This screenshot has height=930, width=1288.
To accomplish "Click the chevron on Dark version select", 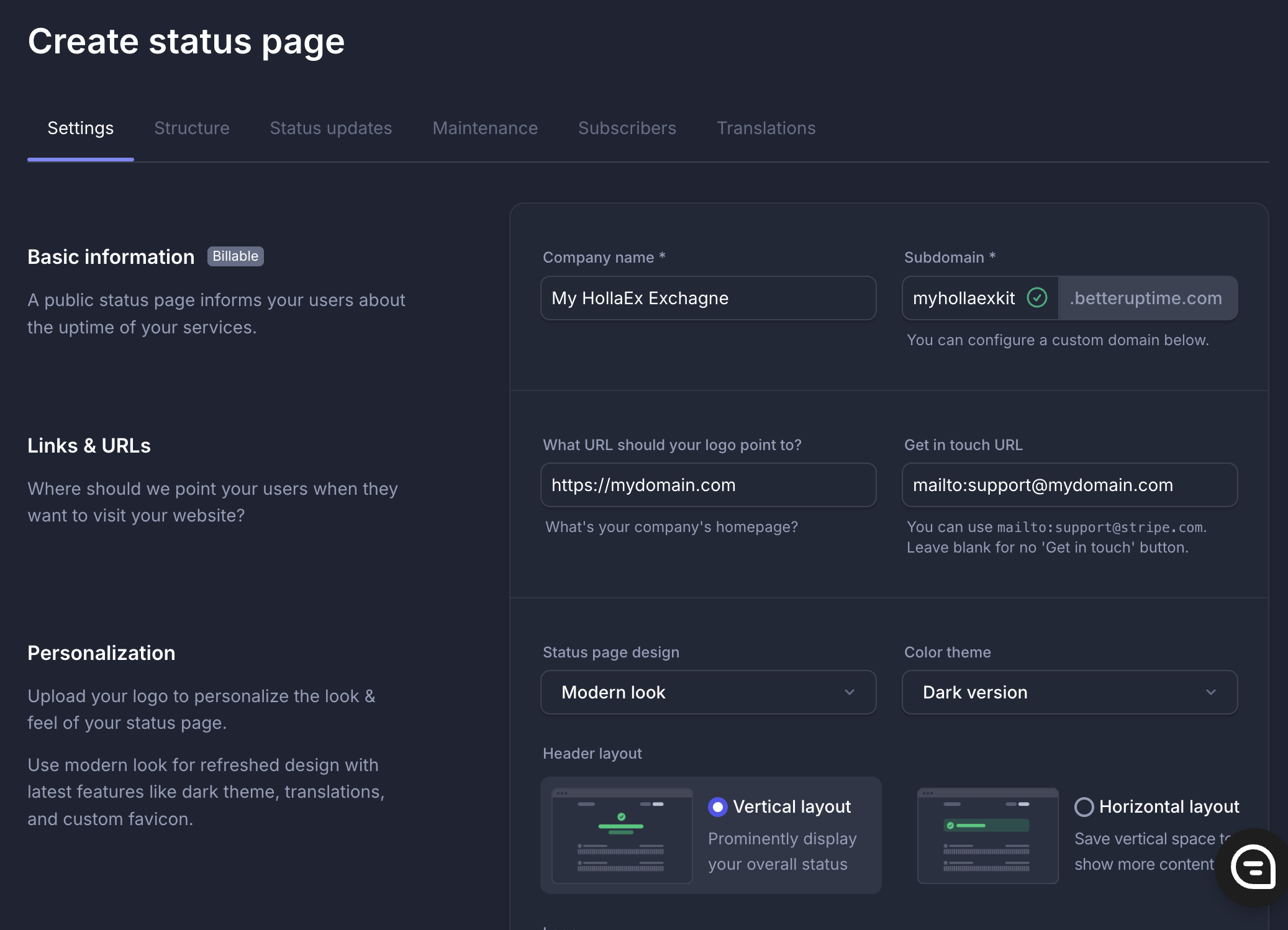I will coord(1211,692).
